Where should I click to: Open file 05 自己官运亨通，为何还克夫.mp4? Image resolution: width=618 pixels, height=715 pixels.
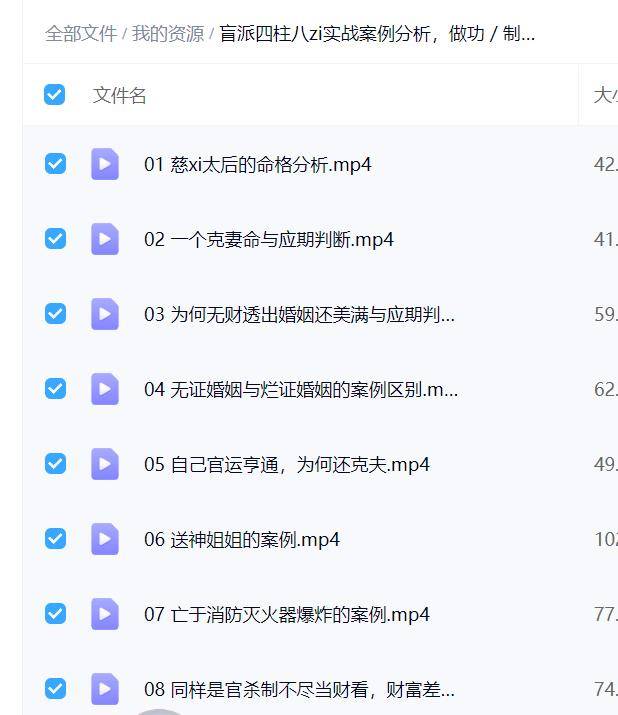[x=287, y=465]
